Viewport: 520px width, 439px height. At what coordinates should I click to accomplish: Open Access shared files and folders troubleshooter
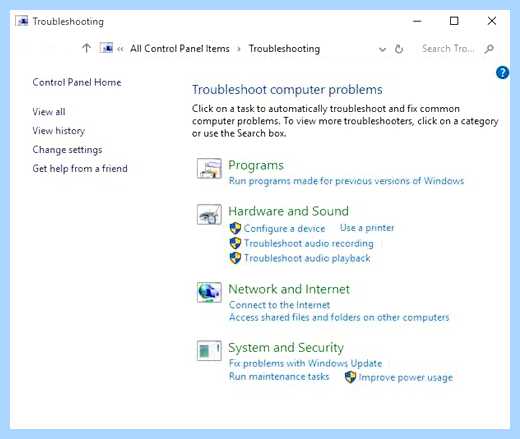(x=339, y=317)
